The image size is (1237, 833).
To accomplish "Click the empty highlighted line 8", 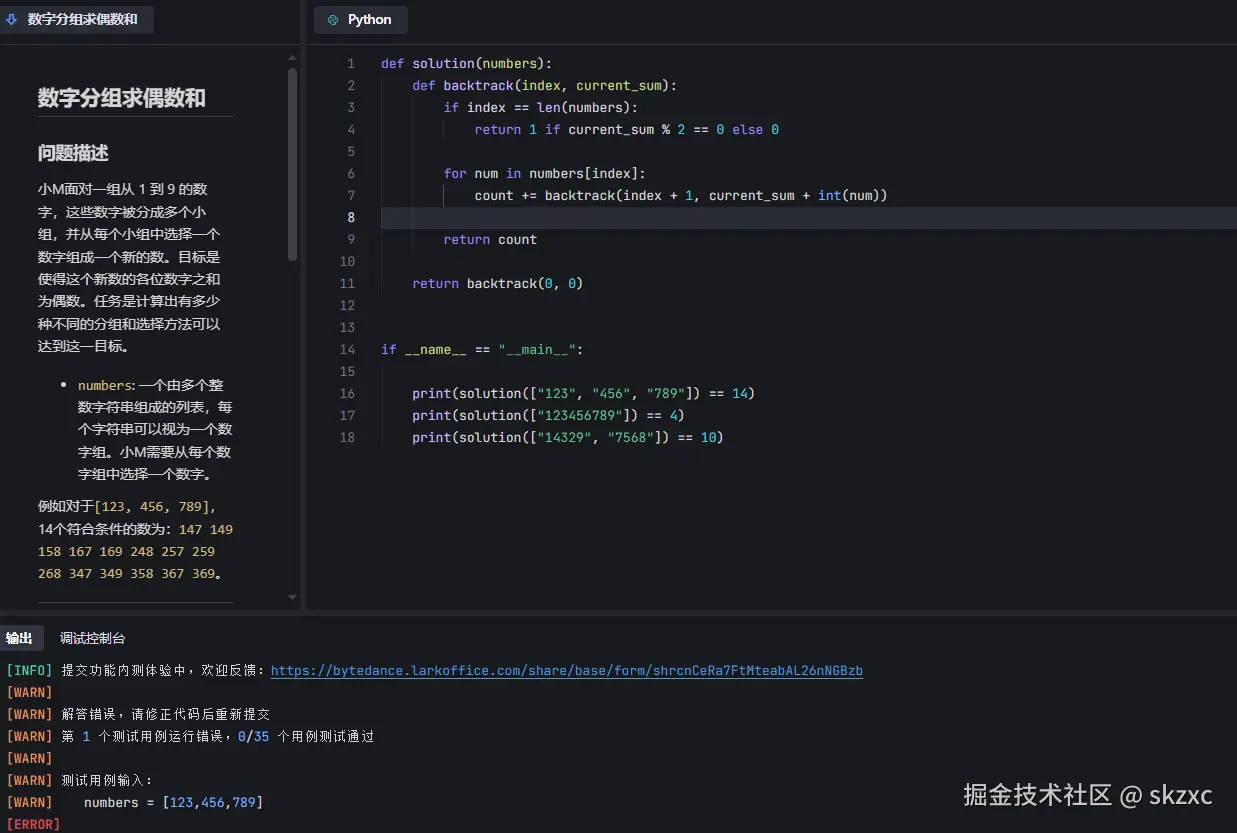I will (808, 217).
